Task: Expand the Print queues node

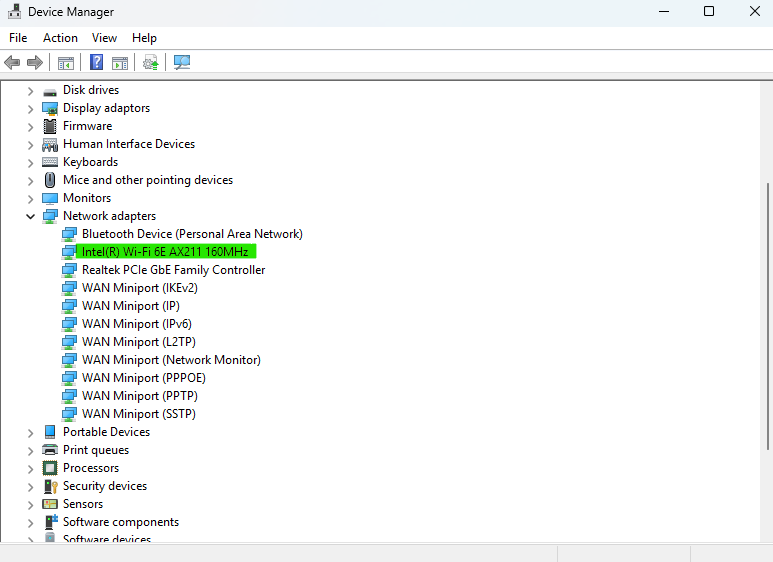Action: pos(31,451)
